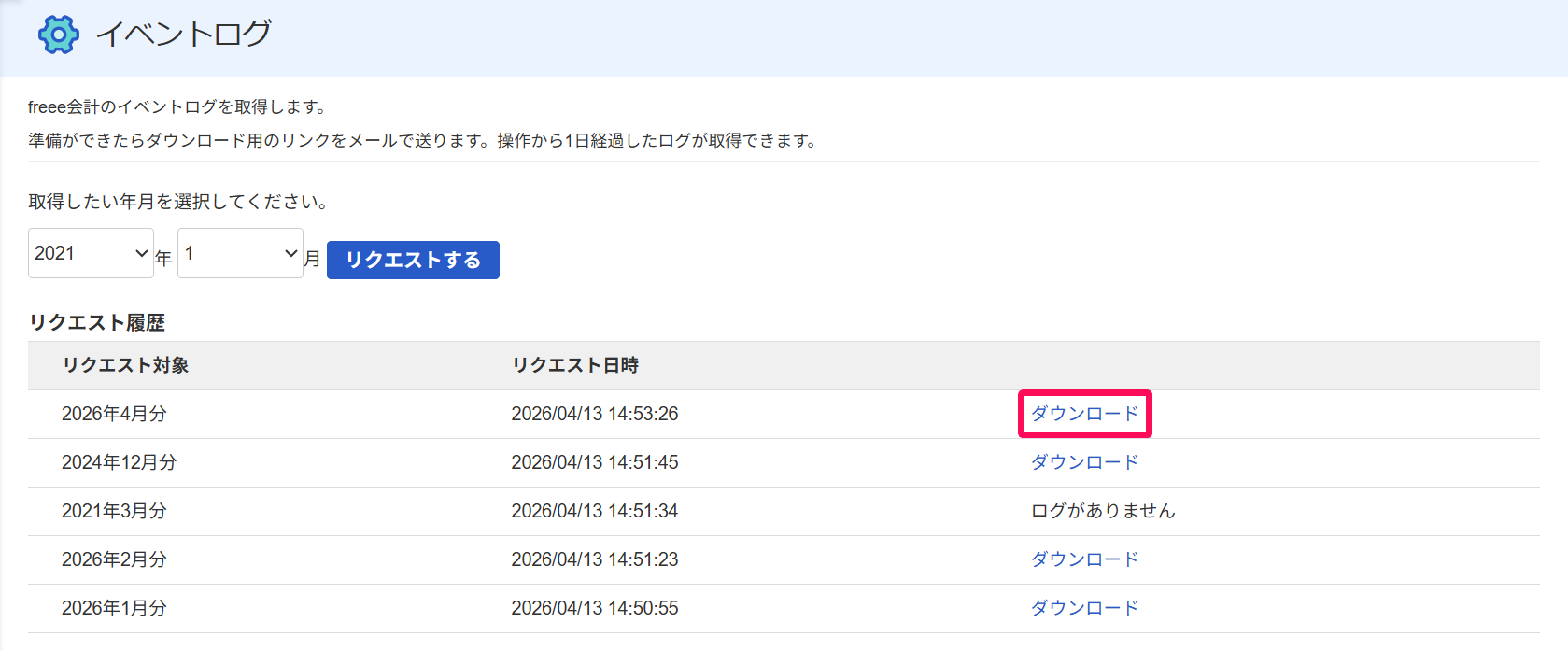Select the 2026年2月分 cell

114,559
